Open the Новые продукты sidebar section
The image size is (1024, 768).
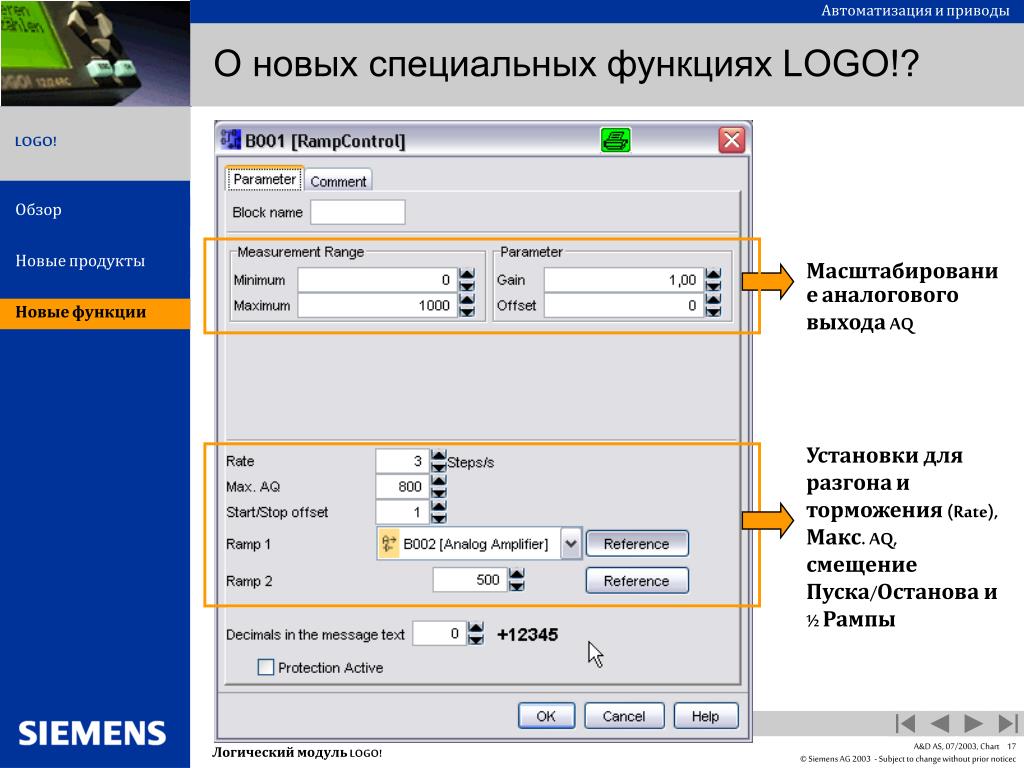[x=80, y=261]
